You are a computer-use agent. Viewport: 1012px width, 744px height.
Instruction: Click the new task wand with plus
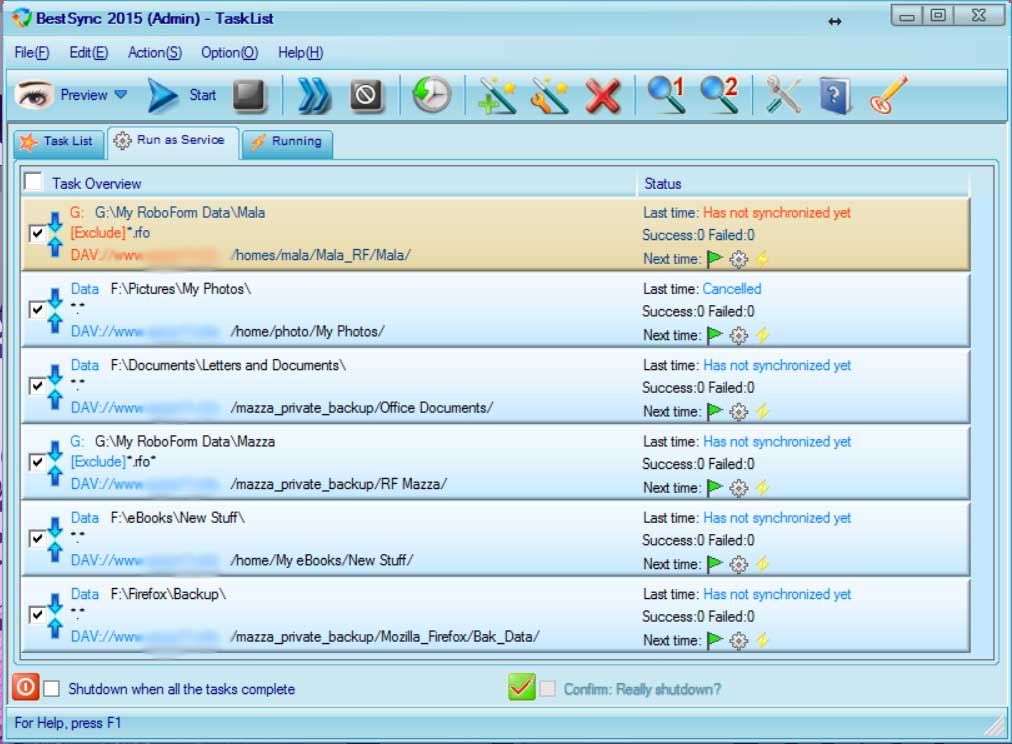pyautogui.click(x=498, y=96)
